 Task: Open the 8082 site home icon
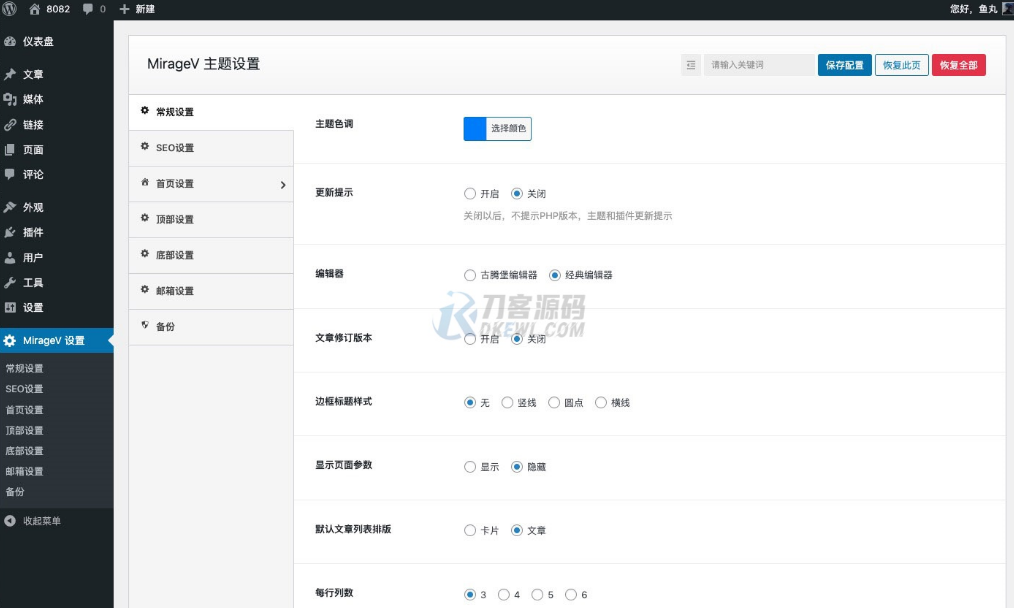[34, 9]
